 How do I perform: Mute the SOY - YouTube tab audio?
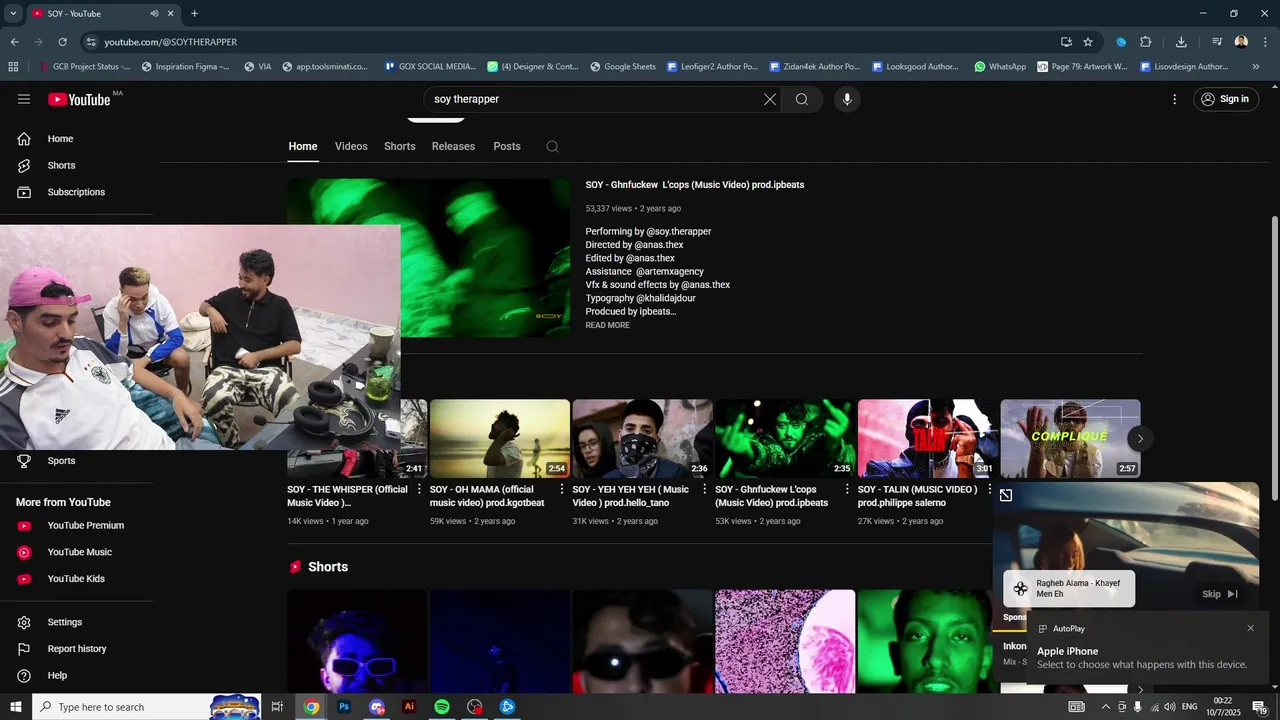click(154, 13)
